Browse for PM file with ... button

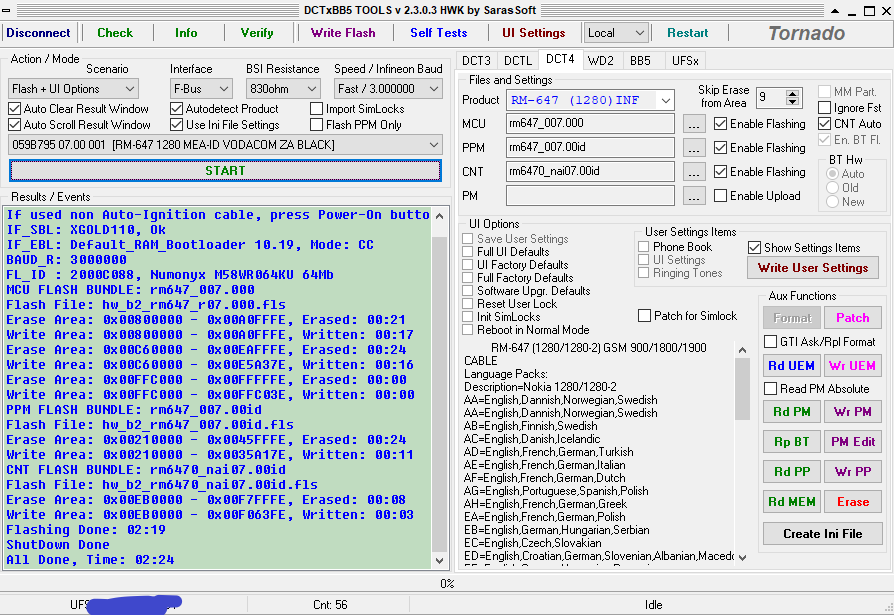(693, 196)
